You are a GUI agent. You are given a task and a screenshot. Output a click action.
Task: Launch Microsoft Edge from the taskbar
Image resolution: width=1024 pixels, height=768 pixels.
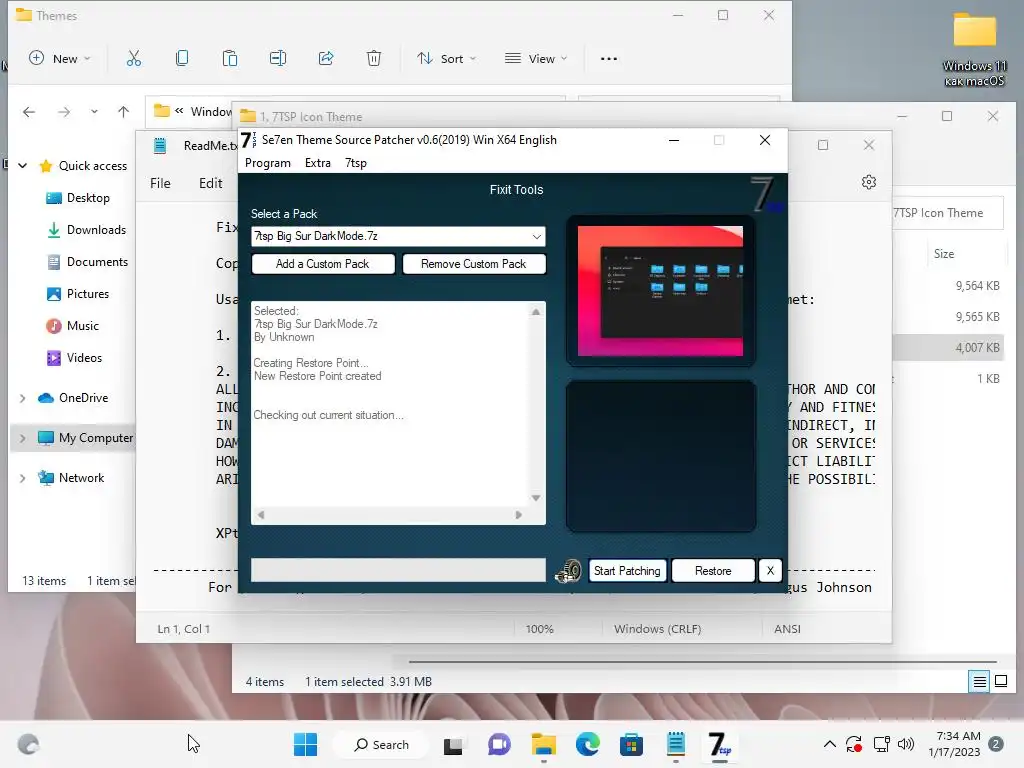(x=588, y=744)
